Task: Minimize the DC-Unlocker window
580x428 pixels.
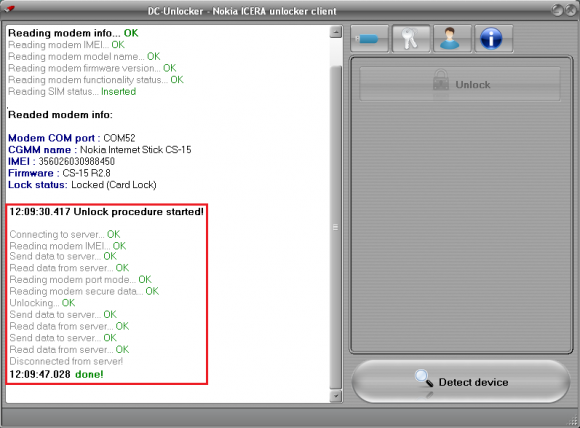Action: 557,10
